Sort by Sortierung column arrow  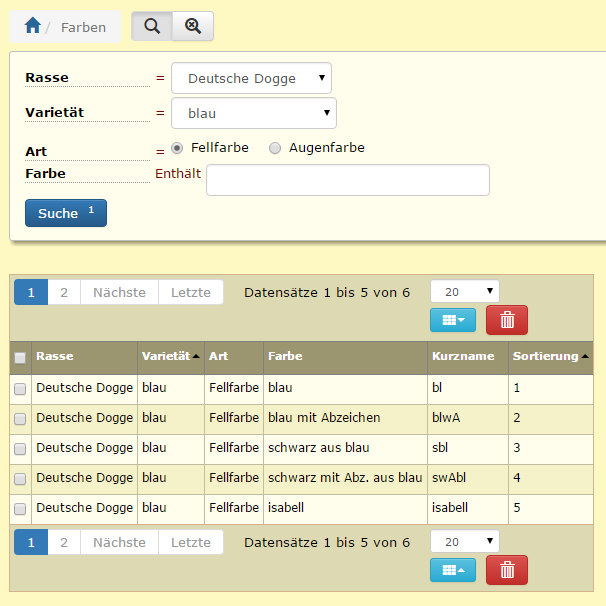click(x=585, y=356)
